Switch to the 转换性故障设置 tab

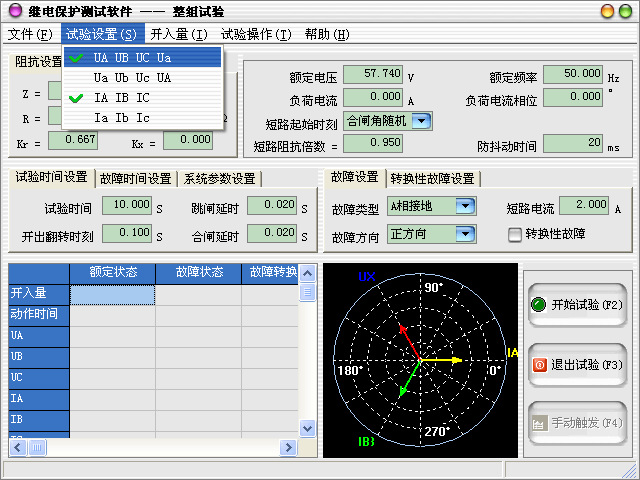pyautogui.click(x=432, y=179)
